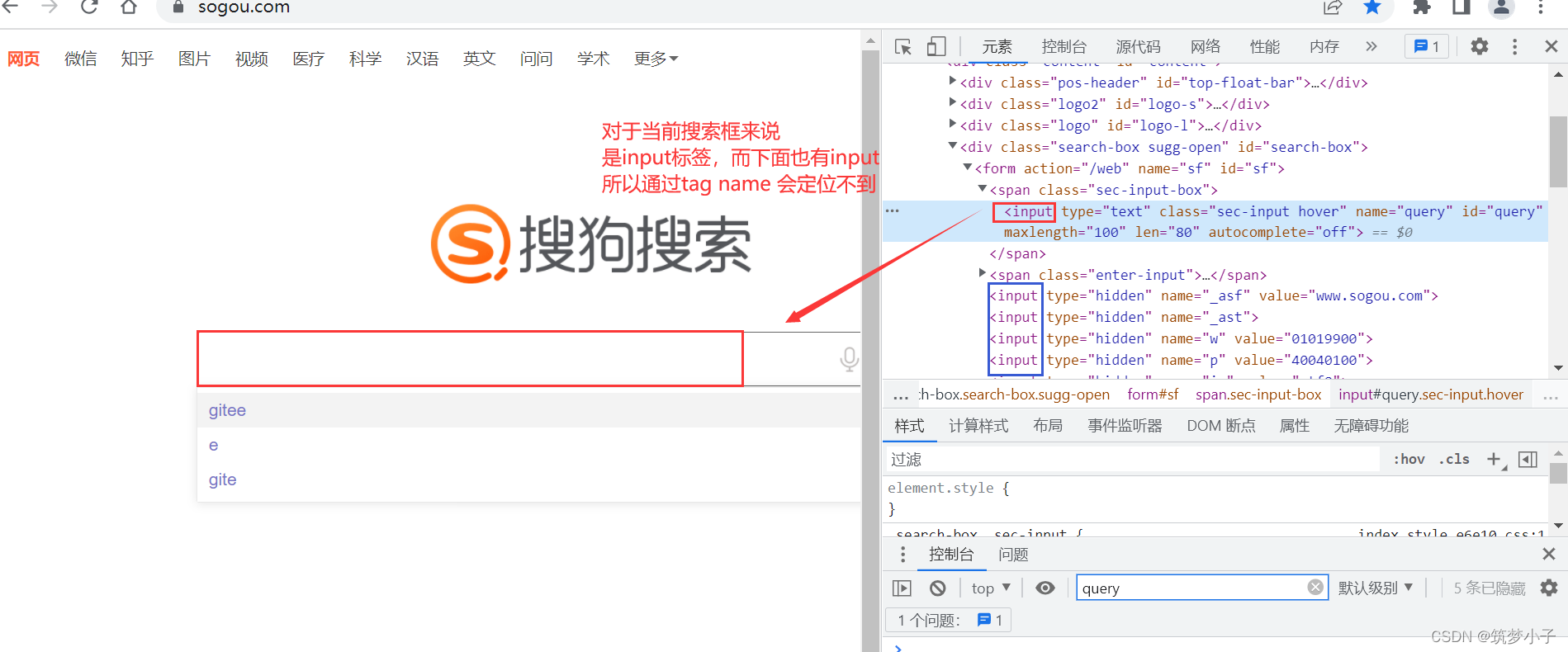This screenshot has height=652, width=1568.
Task: Open the issues badge showing 1
Action: click(x=1426, y=46)
